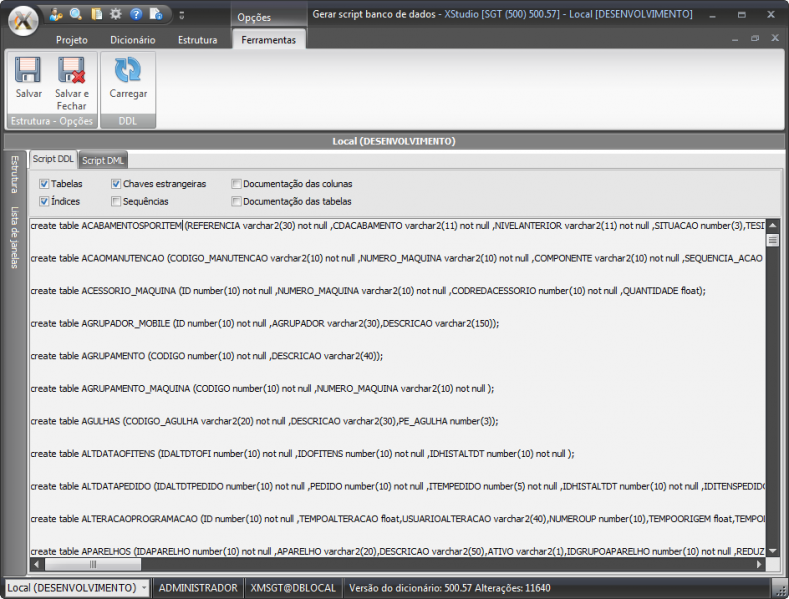Click the horizontal scrollbar right arrow
Viewport: 789px width, 599px height.
pos(756,565)
